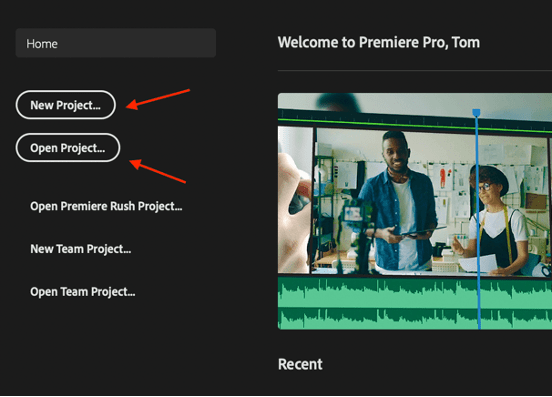
Task: Click the Recent heading
Action: pos(300,364)
